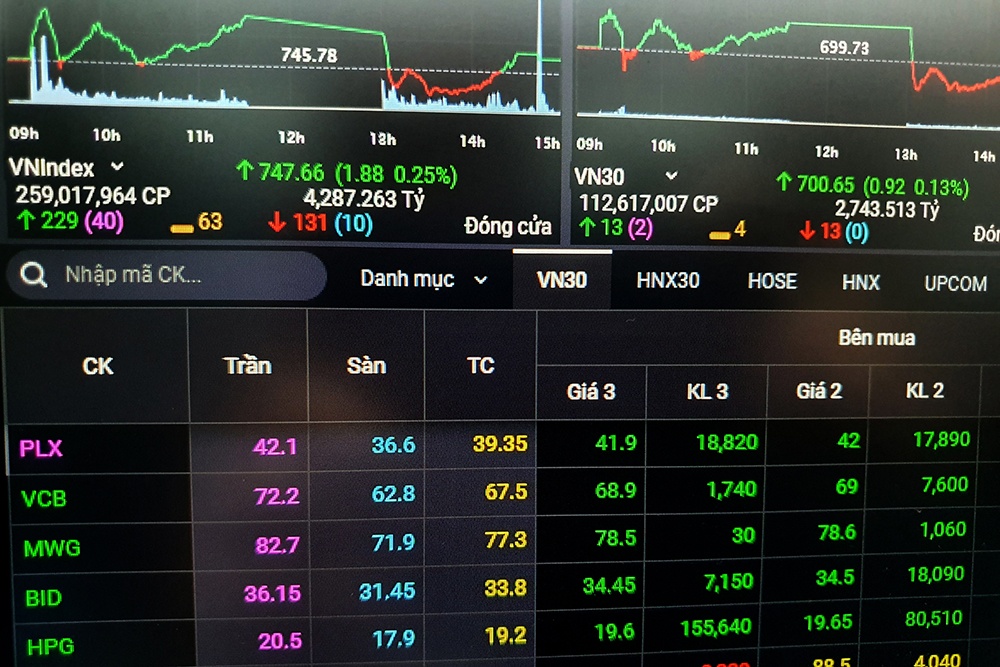Viewport: 1000px width, 667px height.
Task: Click the VNIndex green gainers arrow showing 229
Action: pos(24,221)
